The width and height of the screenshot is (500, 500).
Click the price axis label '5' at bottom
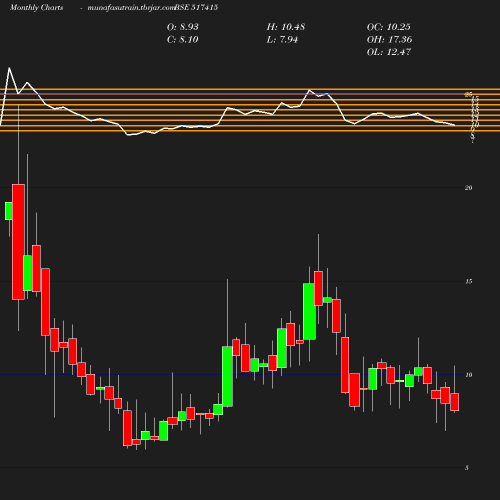pos(467,468)
